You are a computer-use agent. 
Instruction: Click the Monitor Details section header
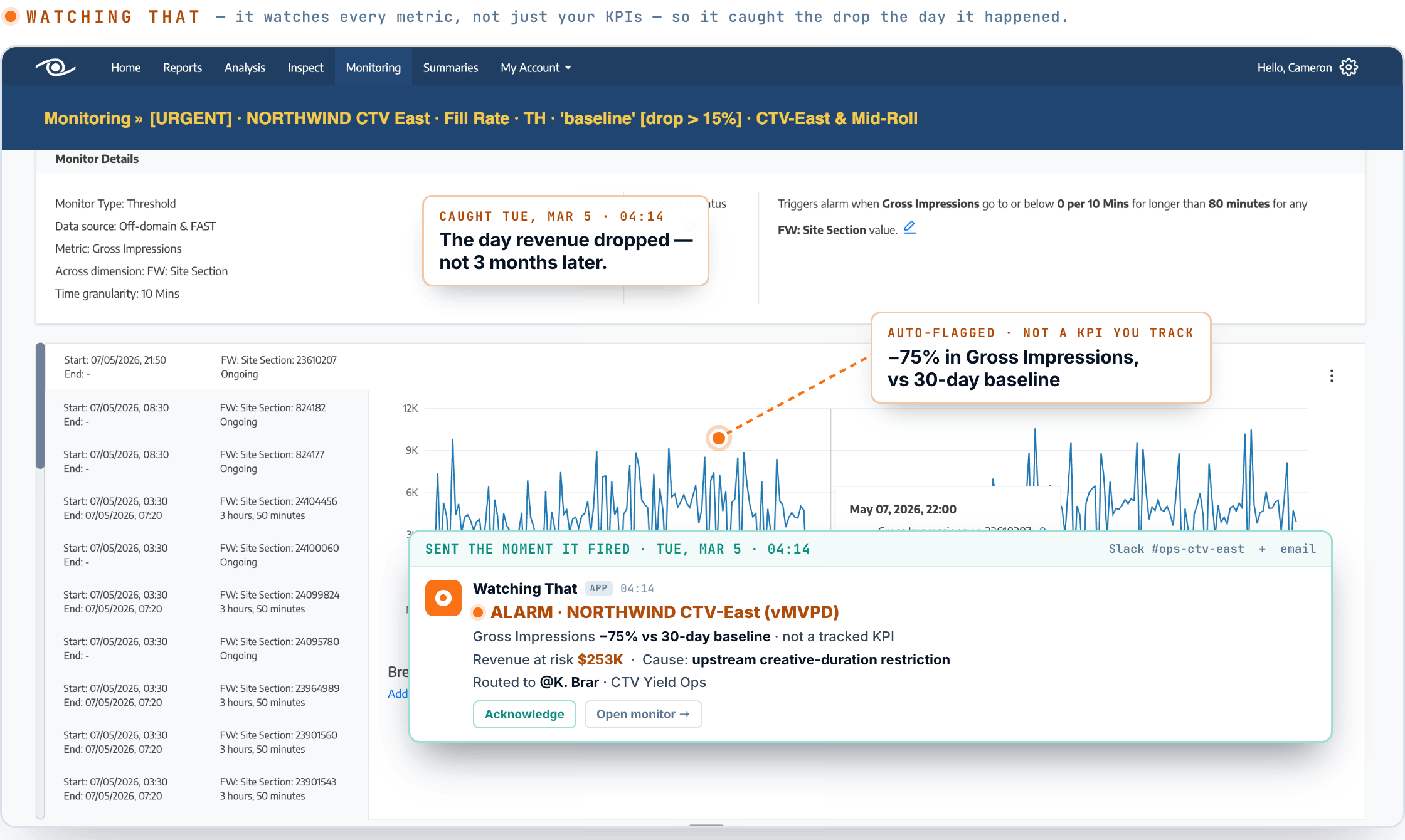click(97, 159)
